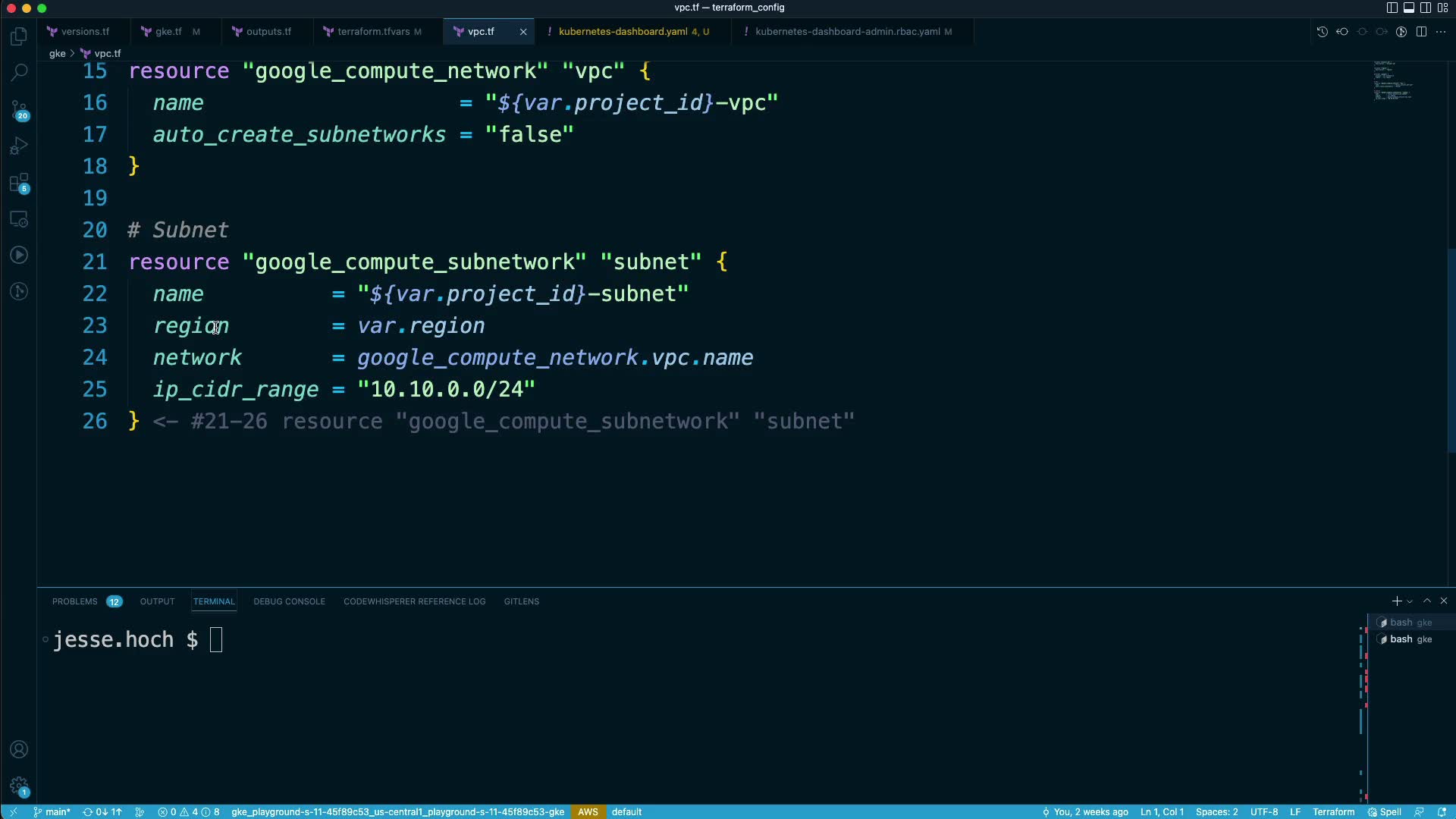Open Source Control view with 20 badge

pyautogui.click(x=19, y=110)
